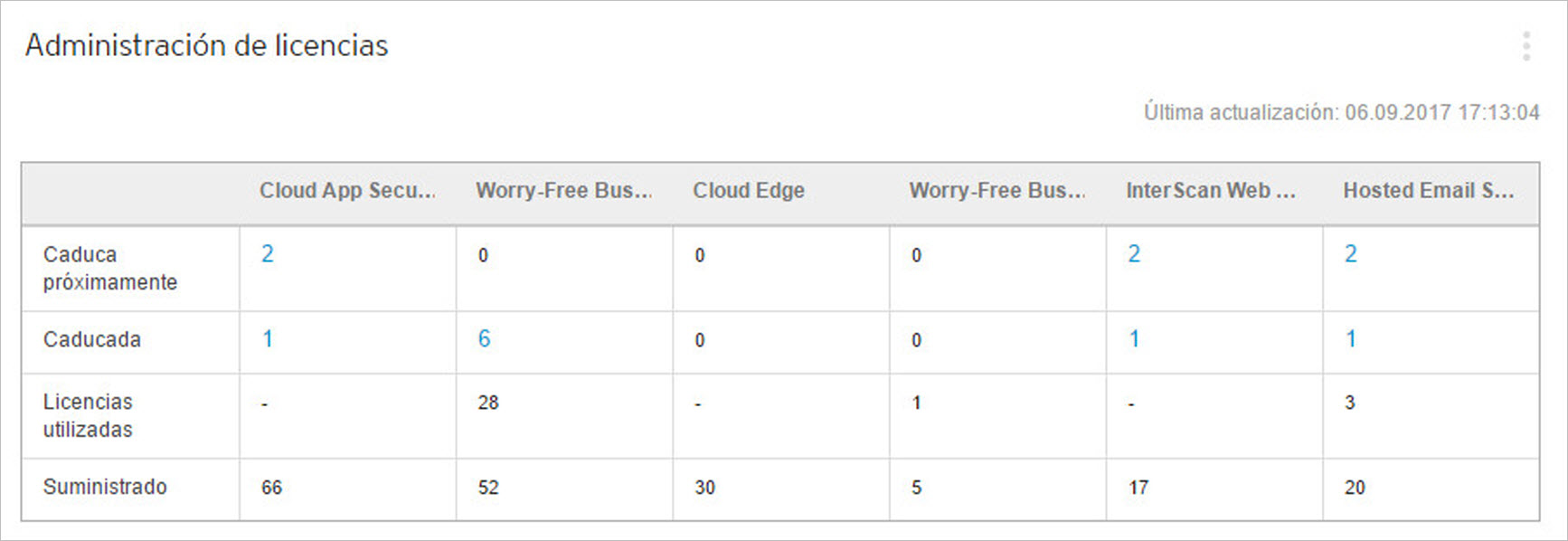
Task: Open Hosted Email expired count 1
Action: [1351, 339]
